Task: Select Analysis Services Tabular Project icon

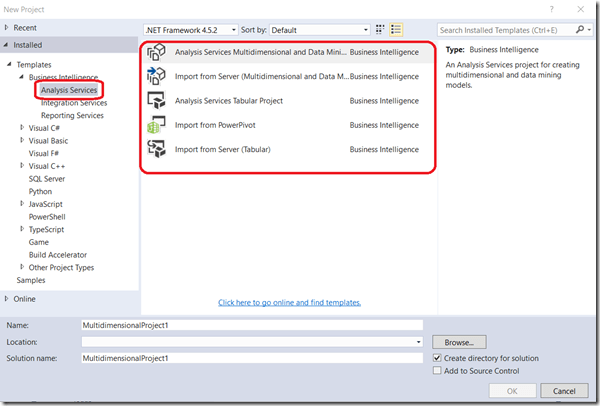Action: click(x=156, y=100)
